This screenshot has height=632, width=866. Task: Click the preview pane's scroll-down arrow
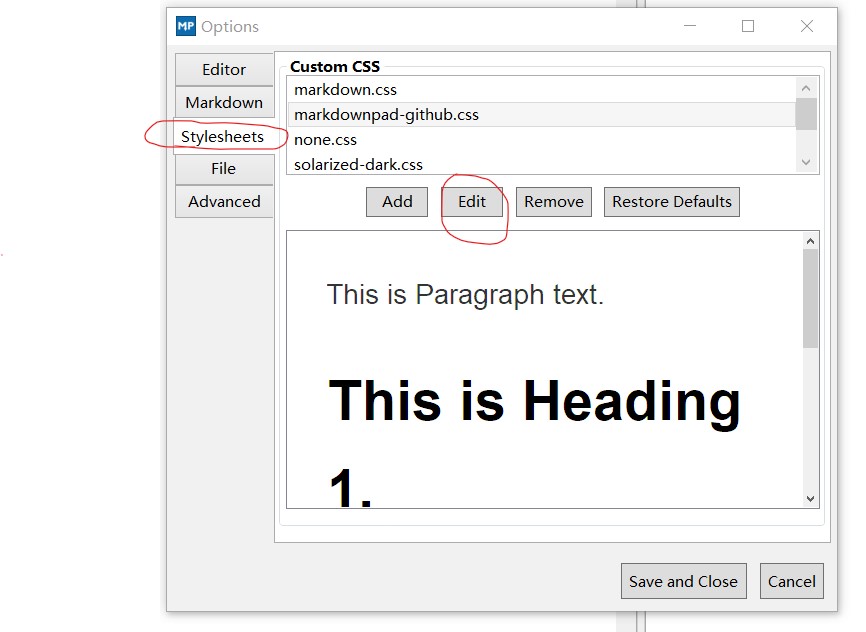pyautogui.click(x=810, y=497)
